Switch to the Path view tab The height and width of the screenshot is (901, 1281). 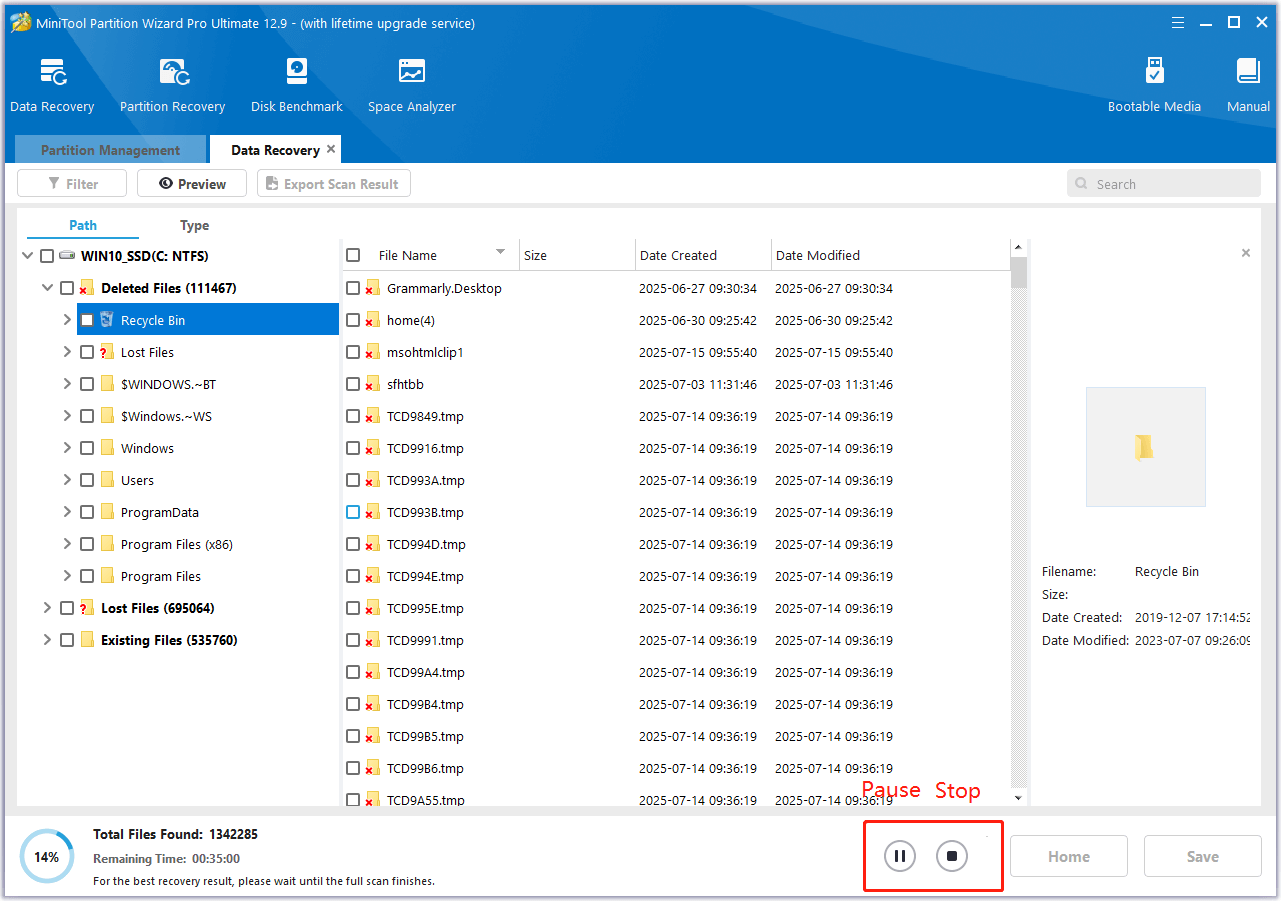pyautogui.click(x=83, y=225)
